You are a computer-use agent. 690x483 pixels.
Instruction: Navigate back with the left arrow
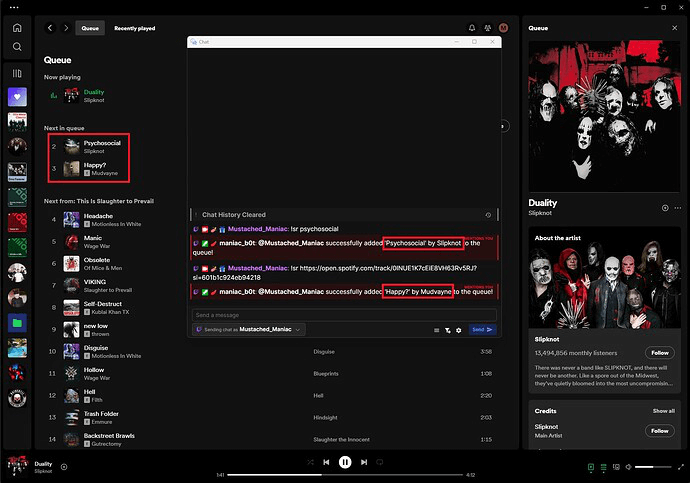[x=50, y=28]
